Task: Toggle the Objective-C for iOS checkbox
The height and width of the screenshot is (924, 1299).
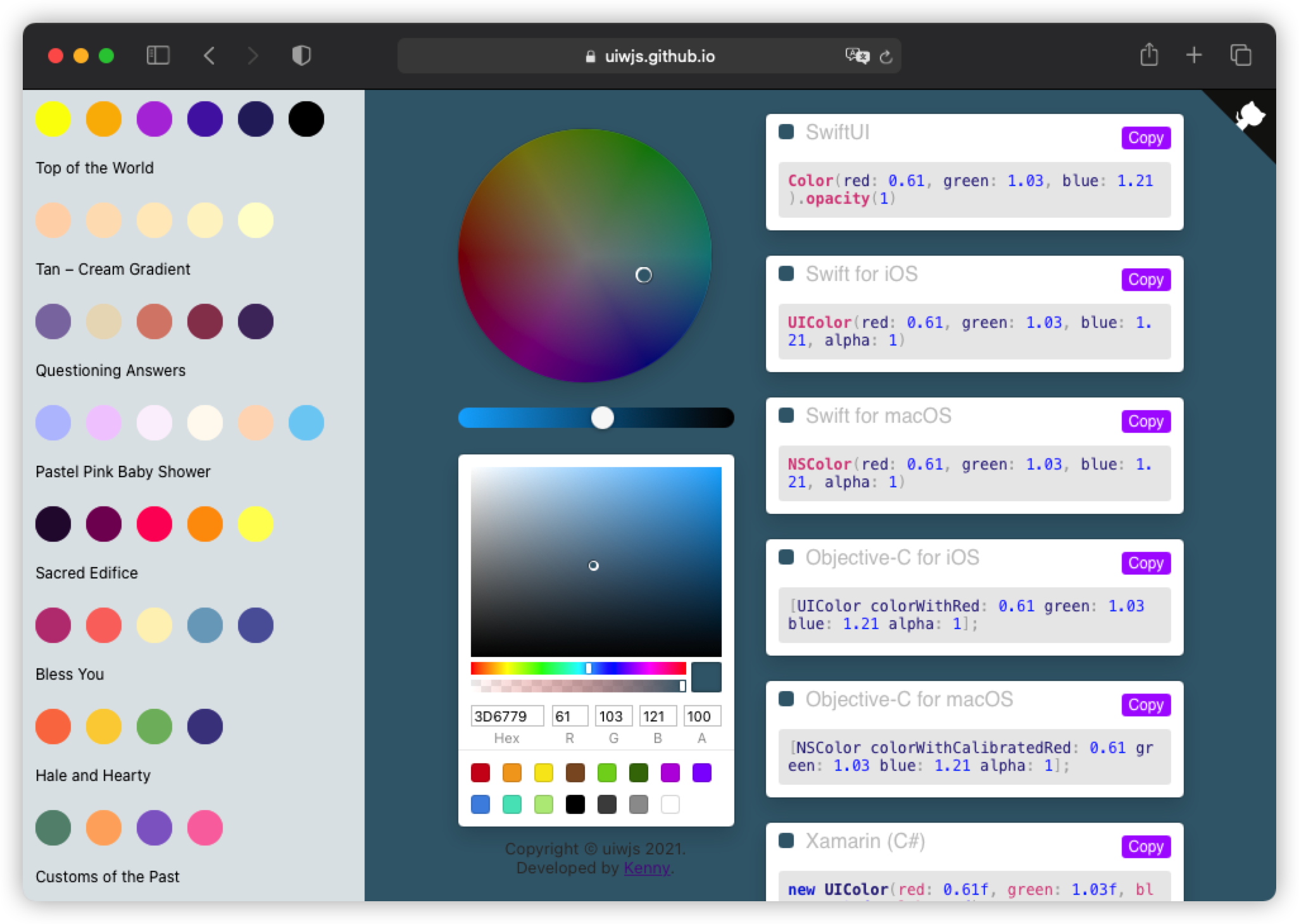Action: coord(786,558)
